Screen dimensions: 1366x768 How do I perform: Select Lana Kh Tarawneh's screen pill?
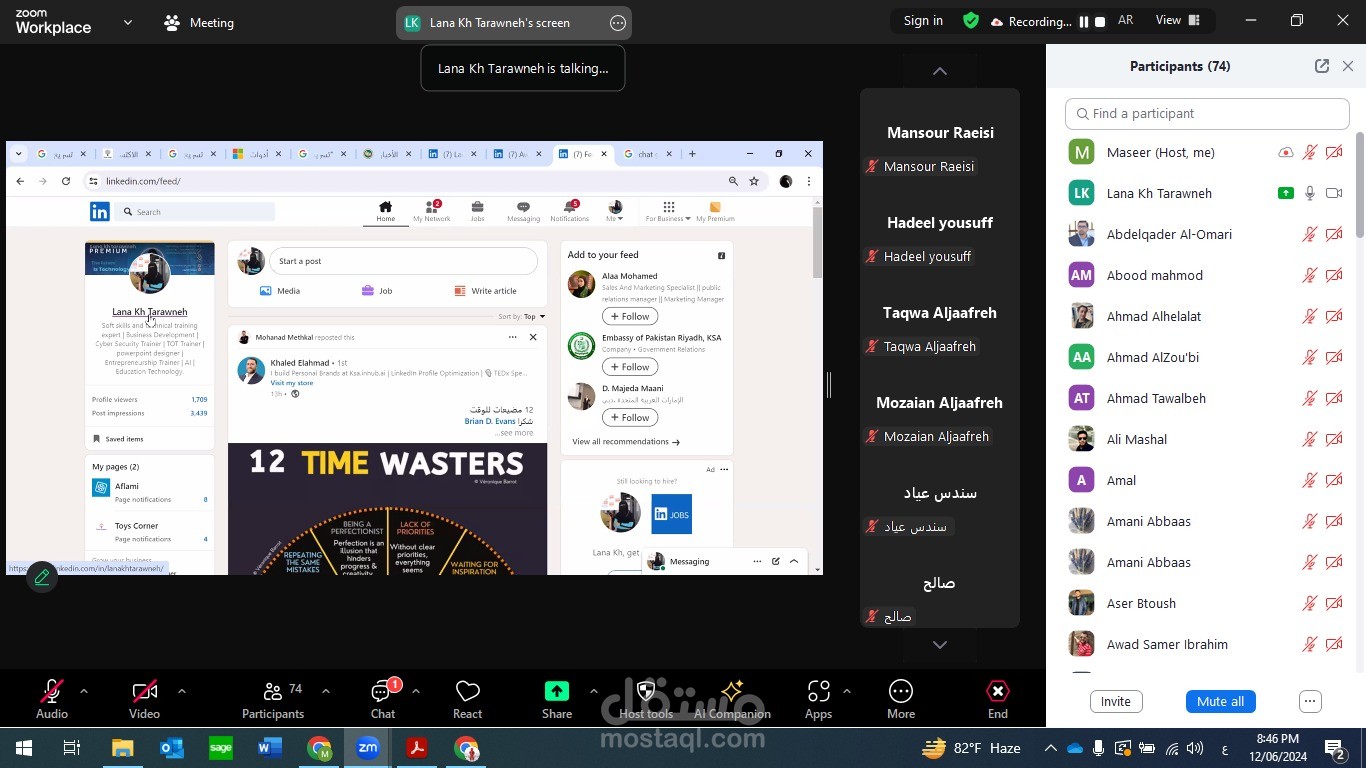[514, 23]
